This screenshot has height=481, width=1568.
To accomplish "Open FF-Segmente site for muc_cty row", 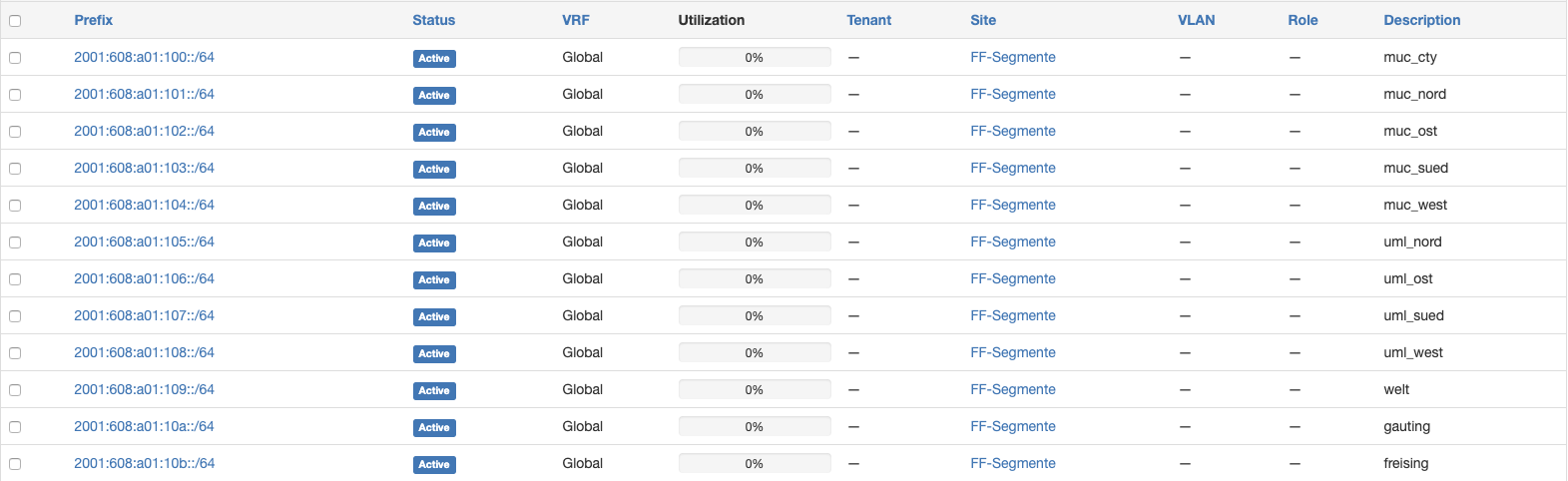I will pyautogui.click(x=1012, y=57).
